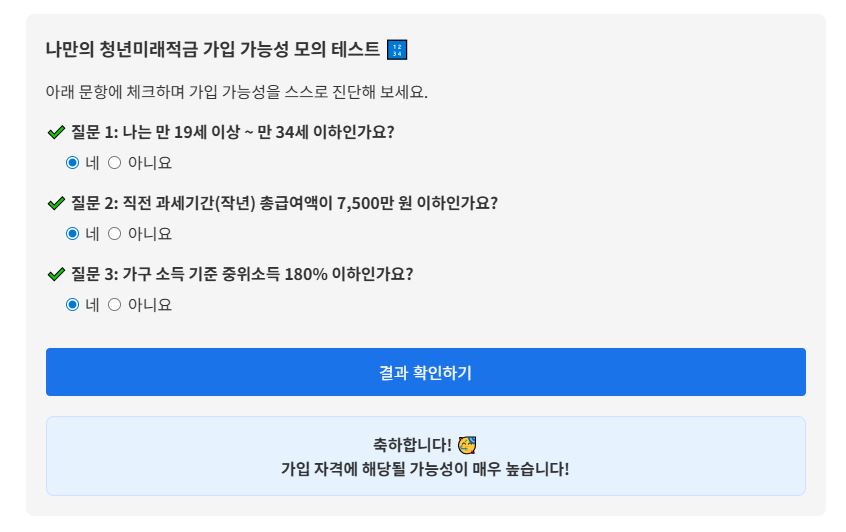
Task: Pick 네 for the 중위소득 180% question
Action: 72,305
